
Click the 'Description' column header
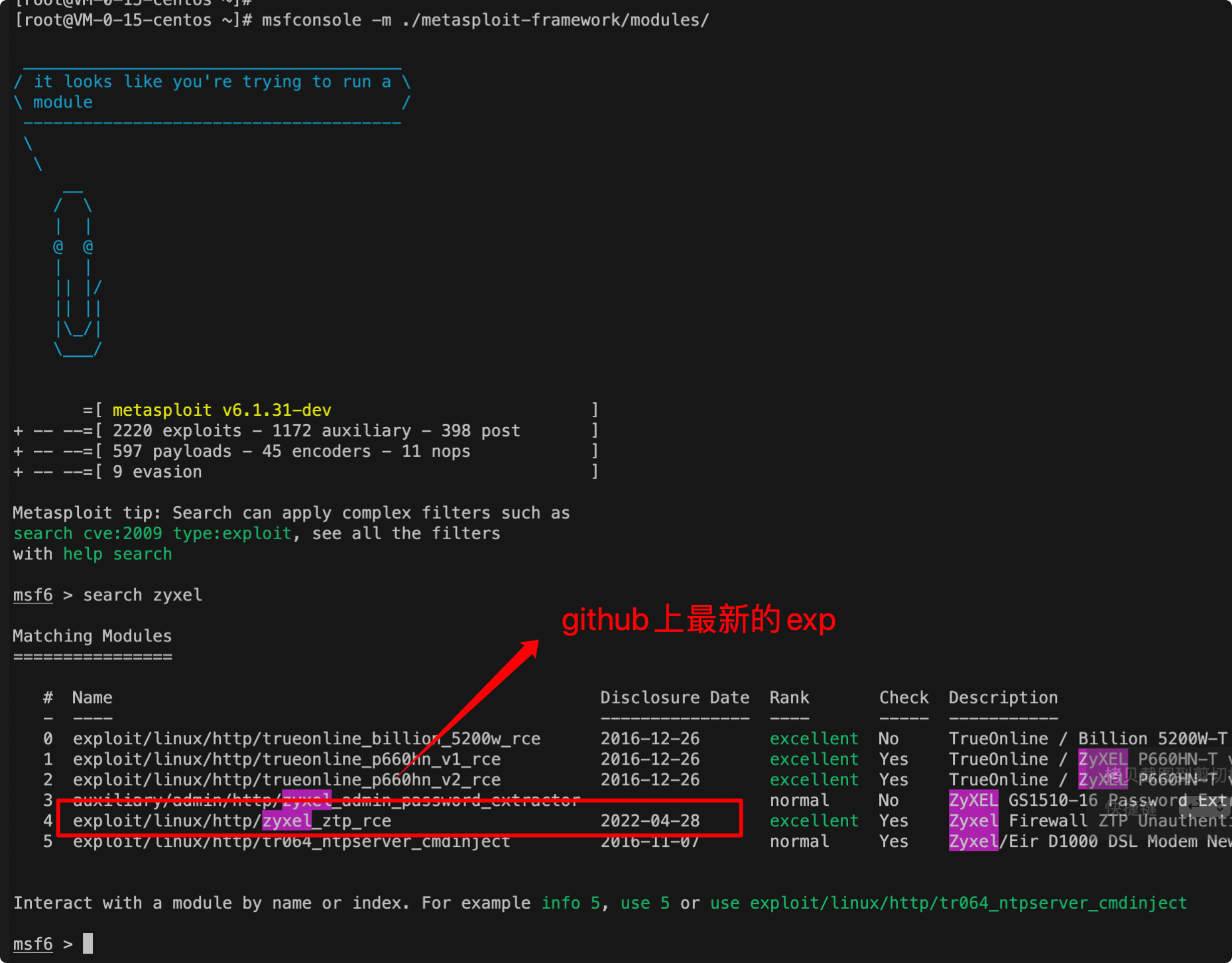[x=1003, y=698]
